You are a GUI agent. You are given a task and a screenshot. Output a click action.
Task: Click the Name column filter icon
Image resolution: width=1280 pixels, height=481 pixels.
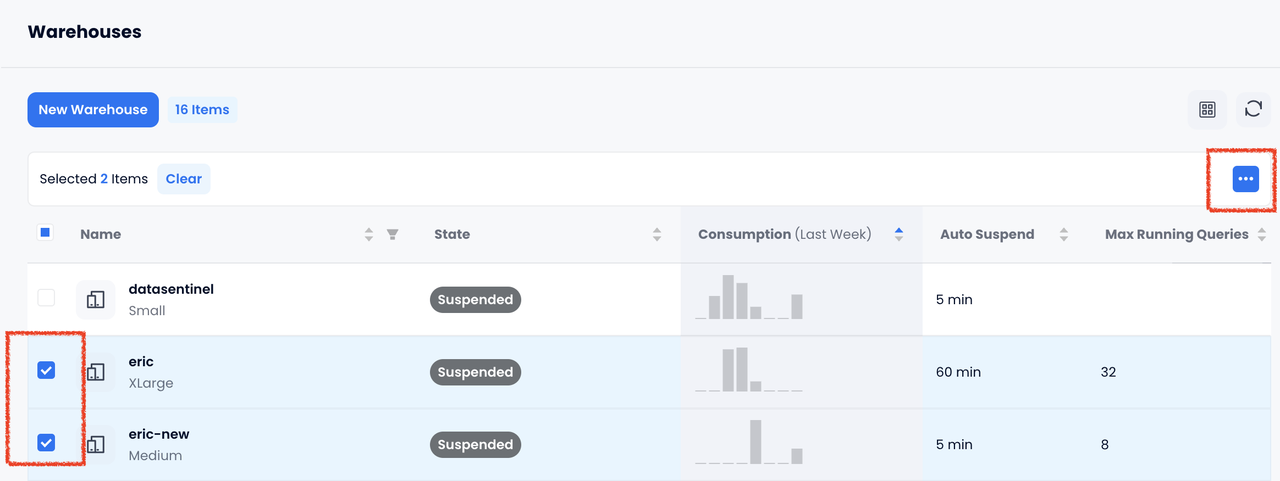pyautogui.click(x=393, y=235)
